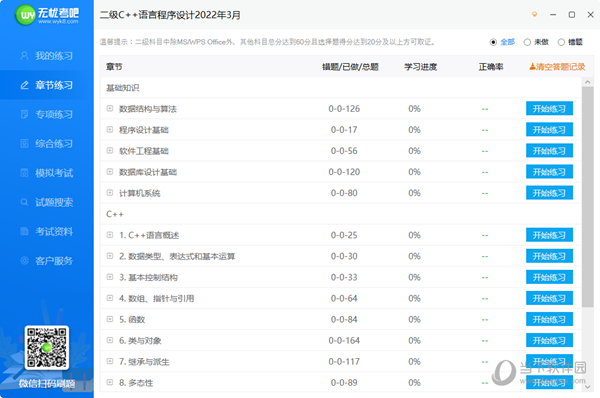Viewport: 600px width, 398px height.
Task: Expand the 7. 继承与派生 chapter
Action: tap(110, 361)
